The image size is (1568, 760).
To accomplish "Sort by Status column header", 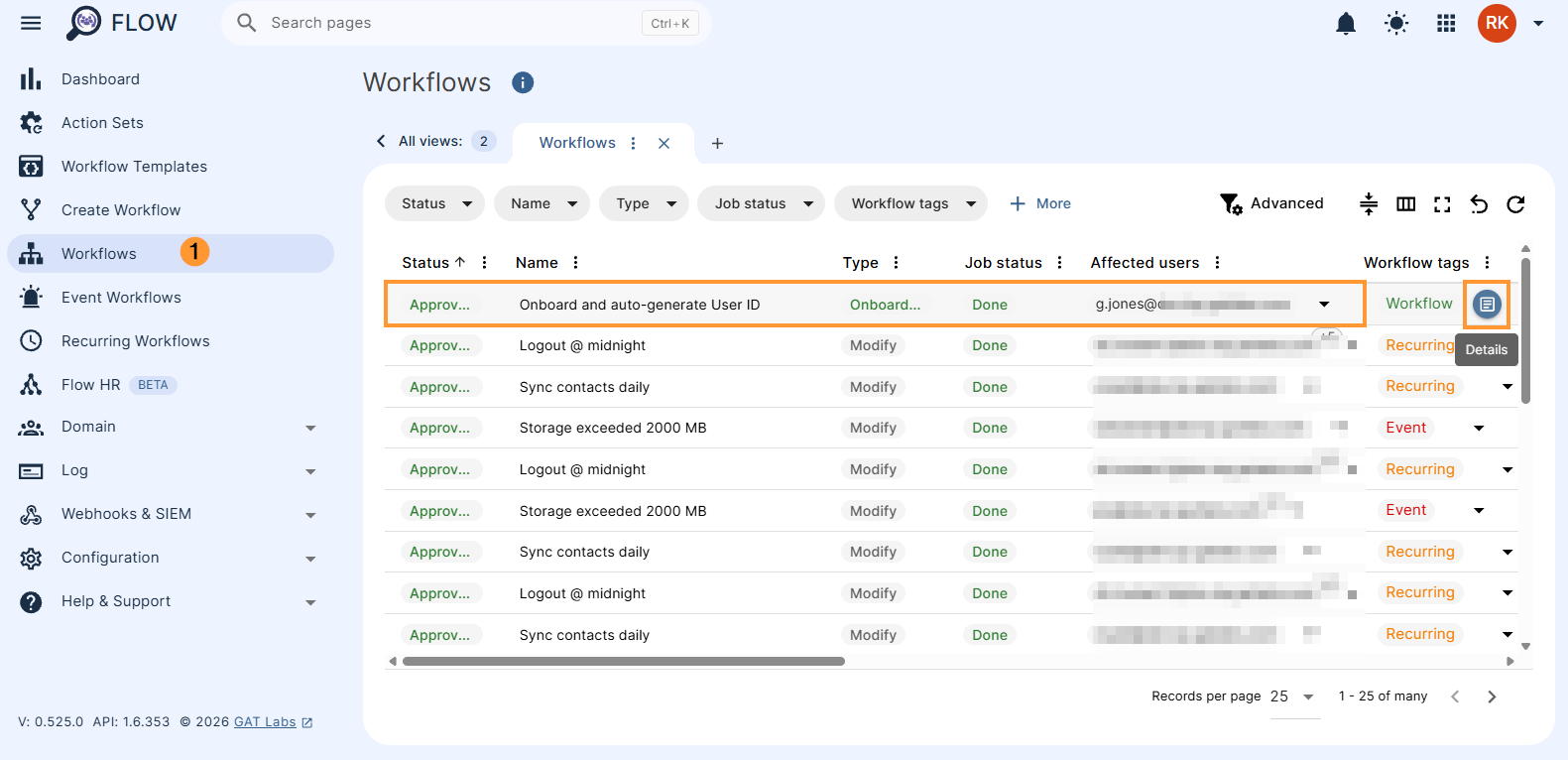I will (433, 263).
